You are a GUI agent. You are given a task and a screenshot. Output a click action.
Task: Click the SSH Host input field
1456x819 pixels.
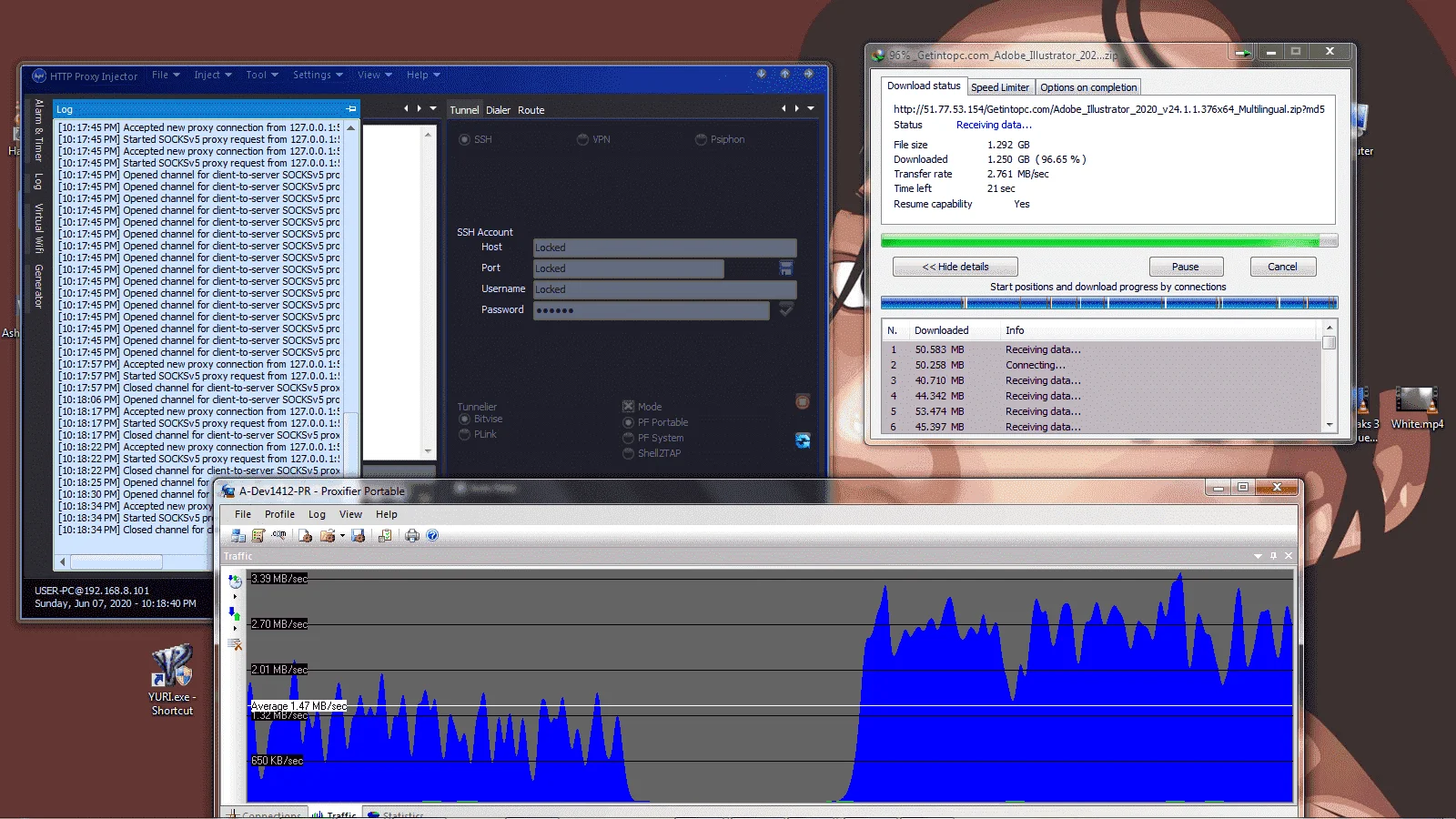[664, 248]
